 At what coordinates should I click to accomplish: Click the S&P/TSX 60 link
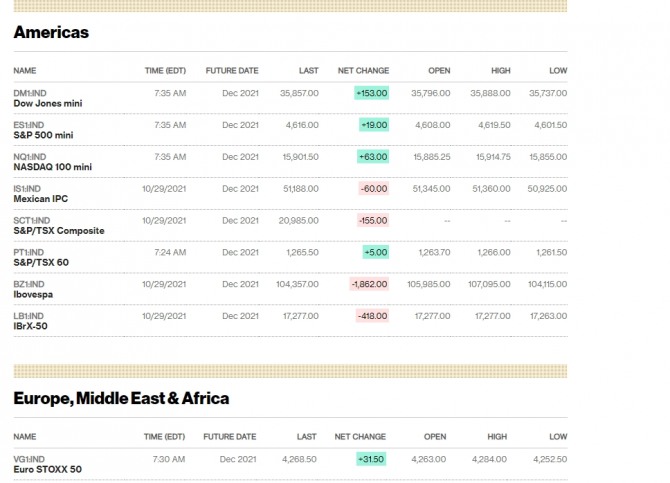pos(40,263)
